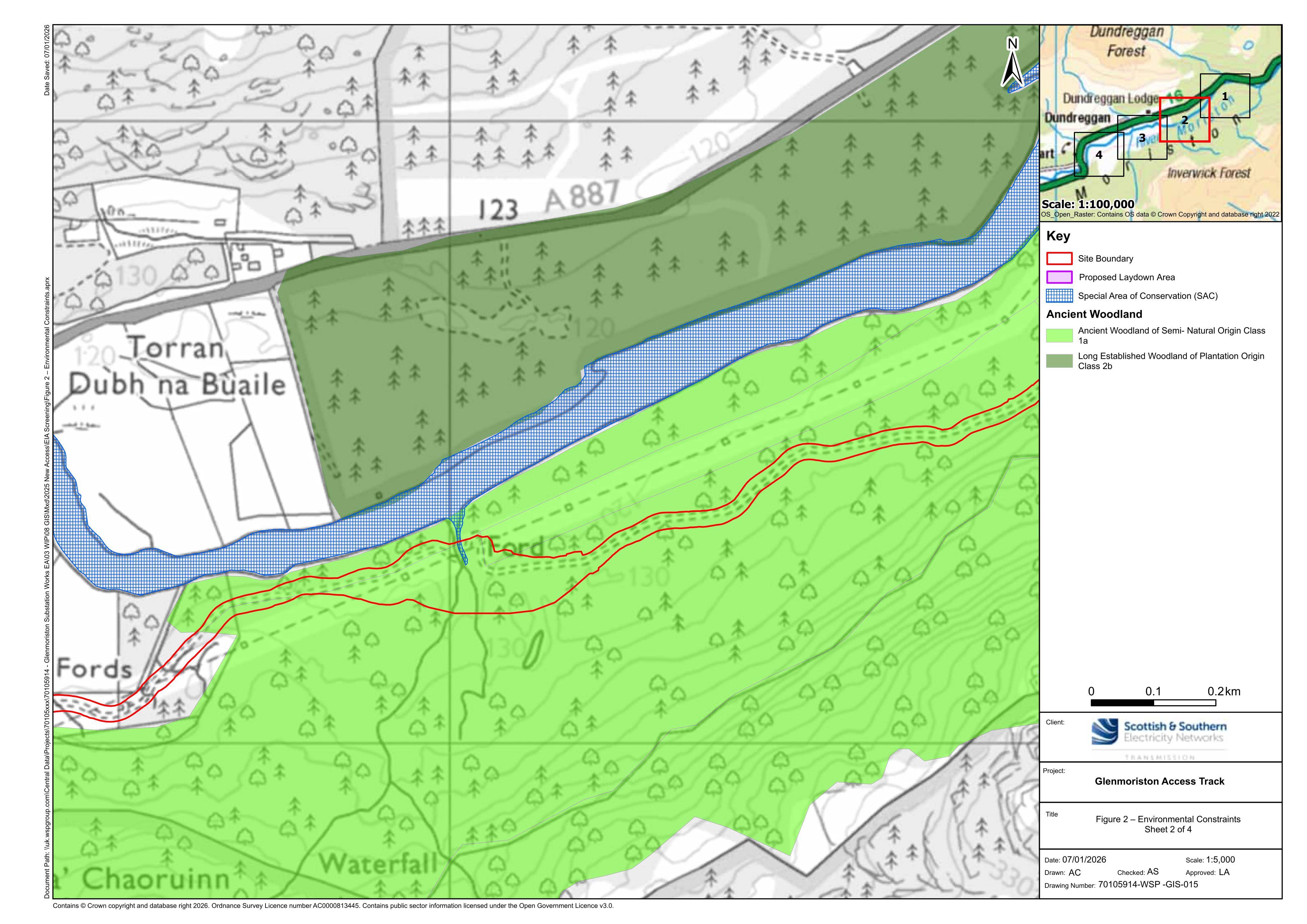Screen dimensions: 1307x924
Task: Click the 'Scale: 1:5,000' text
Action: pyautogui.click(x=1210, y=860)
